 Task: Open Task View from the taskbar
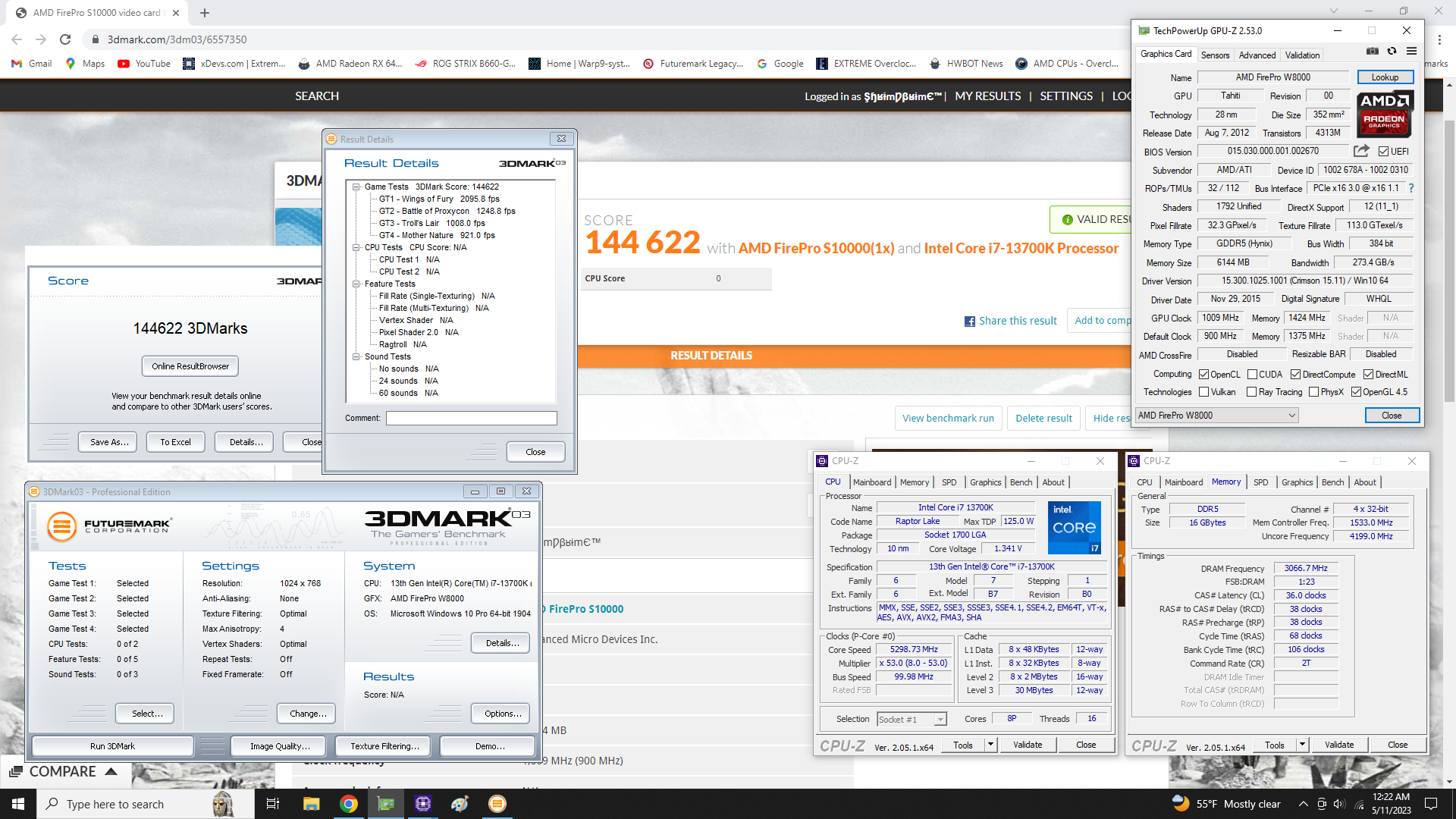[x=273, y=804]
